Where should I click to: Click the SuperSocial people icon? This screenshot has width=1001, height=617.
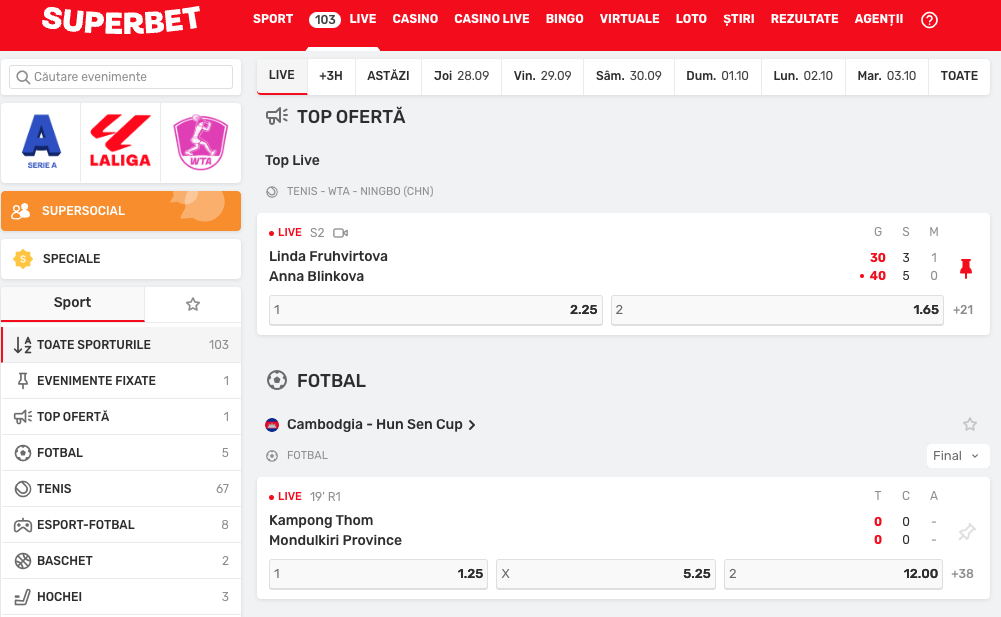pos(21,211)
